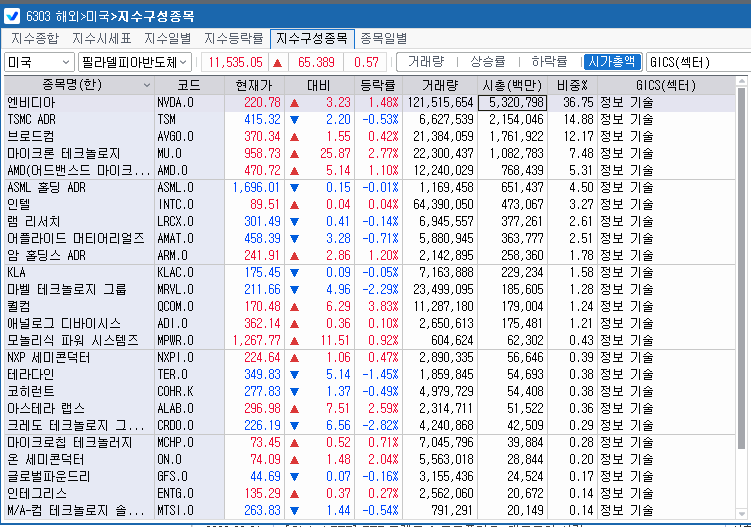This screenshot has width=751, height=527.
Task: Click the MPWR.O price 1,267.77
Action: [254, 341]
